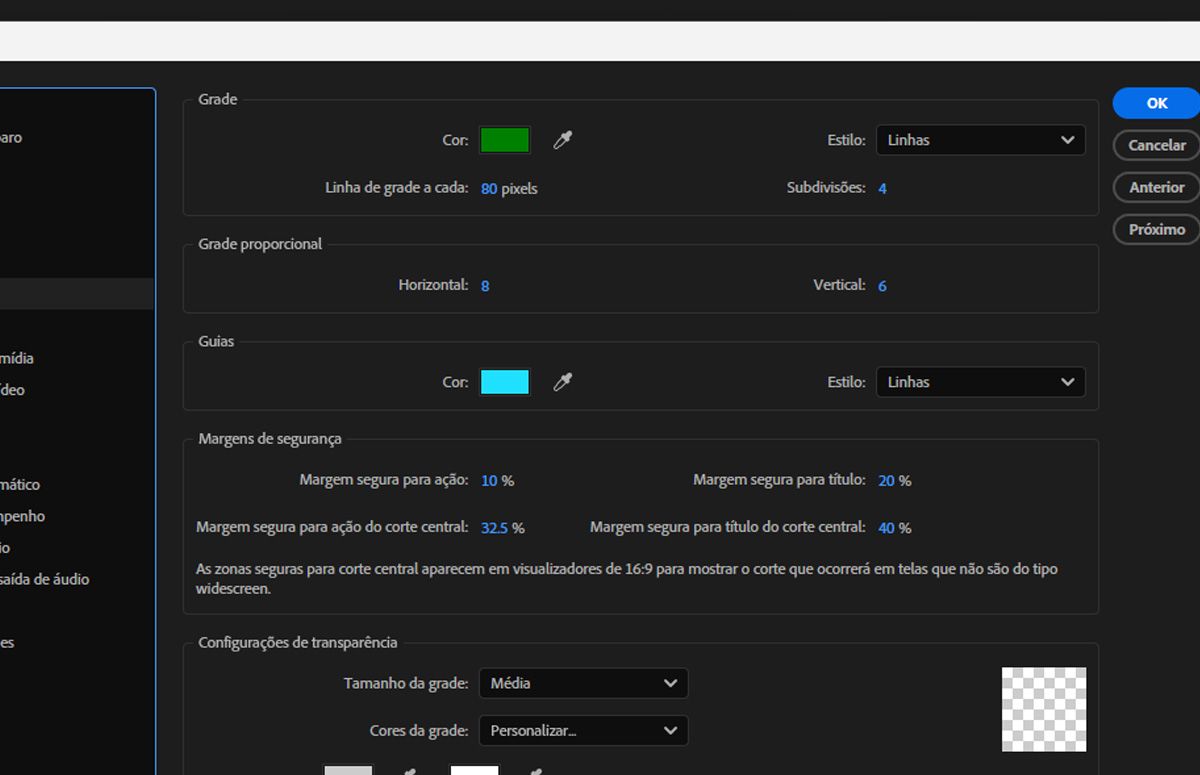Edit Margem segura para ação value 10

coord(489,481)
